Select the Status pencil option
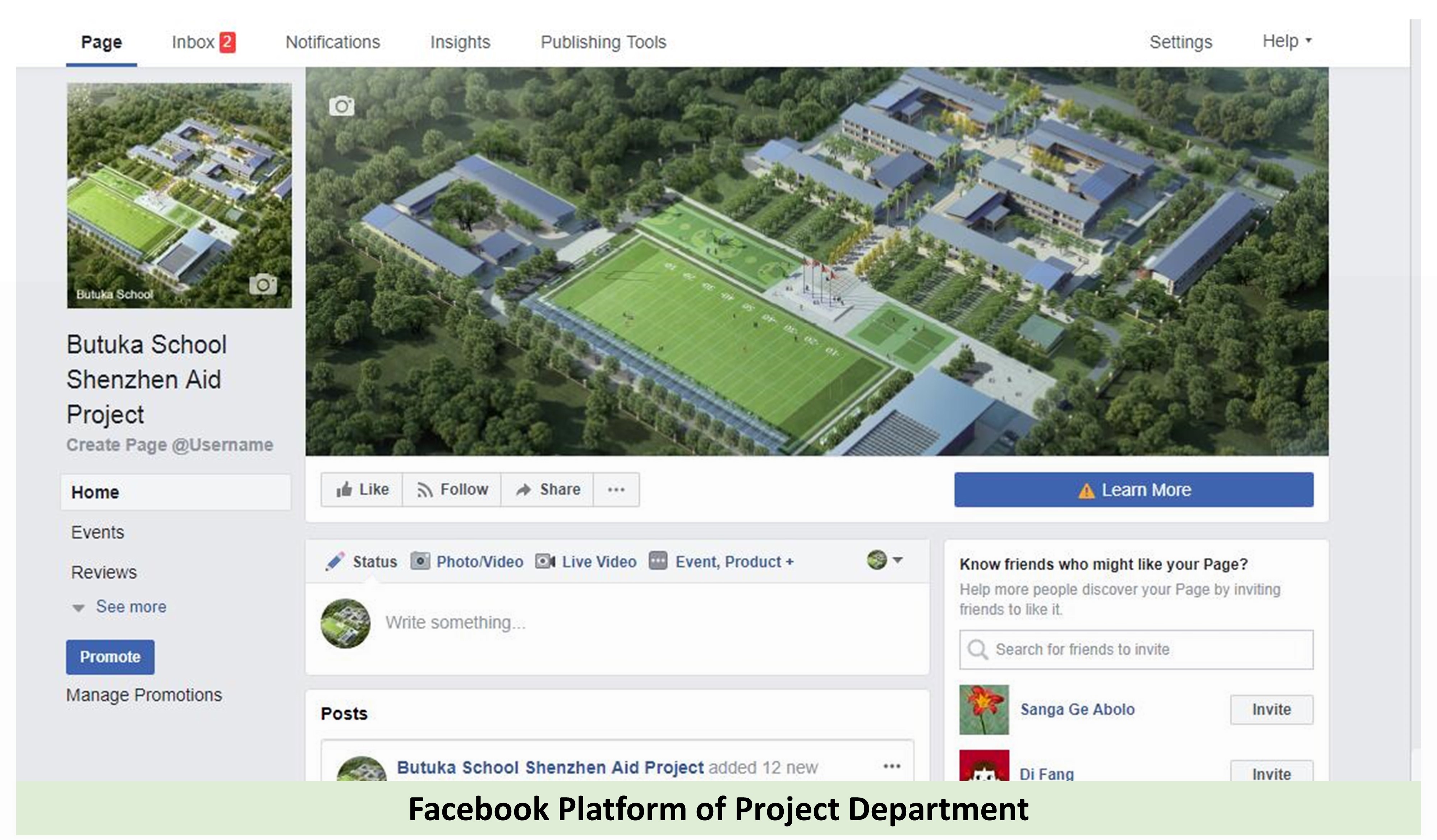The width and height of the screenshot is (1437, 840). tap(361, 562)
